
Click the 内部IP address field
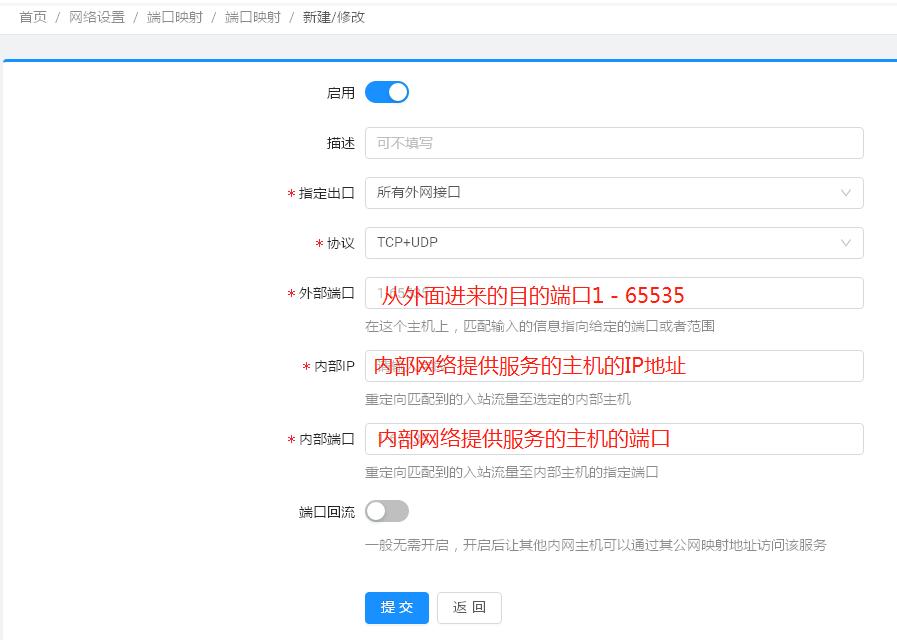tap(615, 366)
